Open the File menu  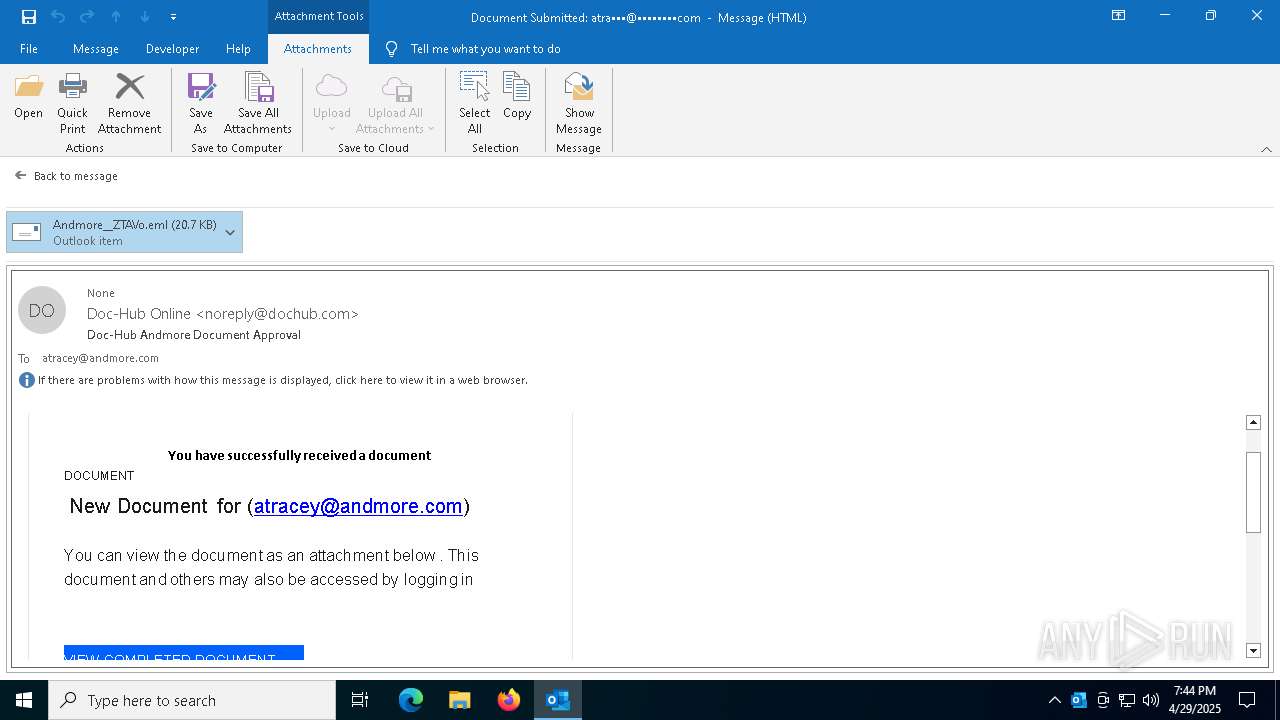point(29,49)
